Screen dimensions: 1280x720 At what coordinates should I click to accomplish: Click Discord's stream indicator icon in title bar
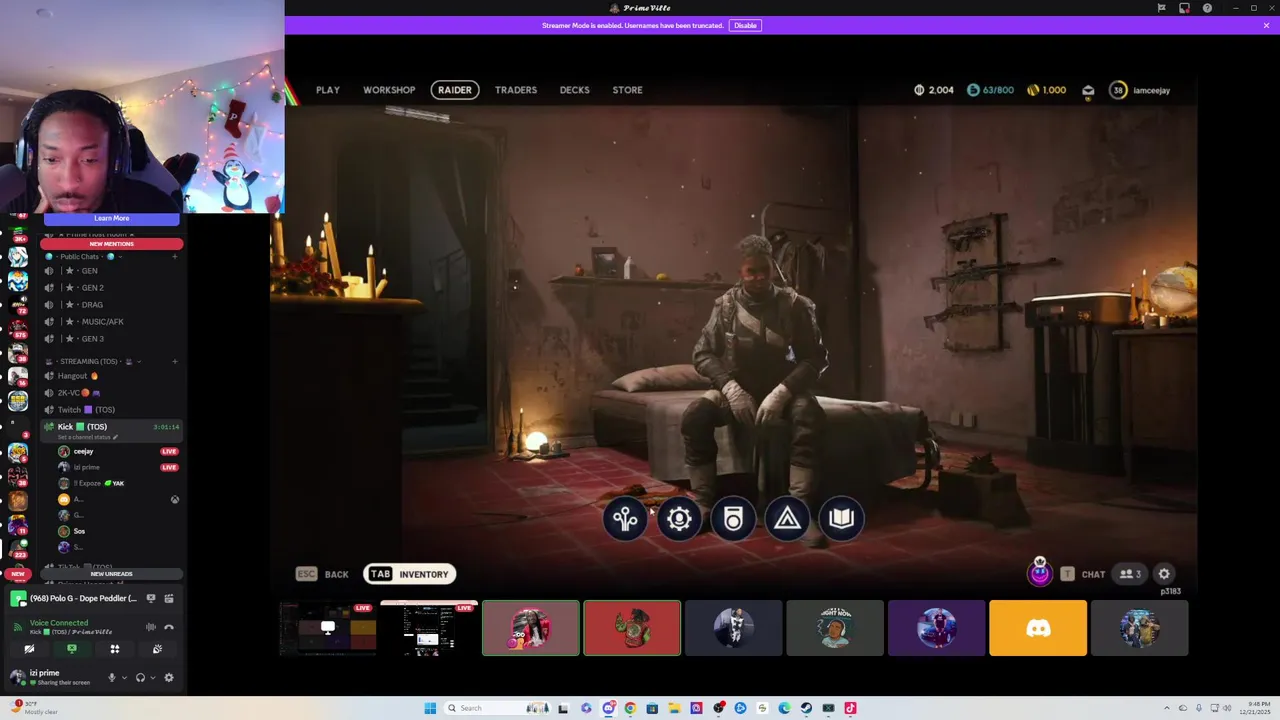[x=1184, y=8]
